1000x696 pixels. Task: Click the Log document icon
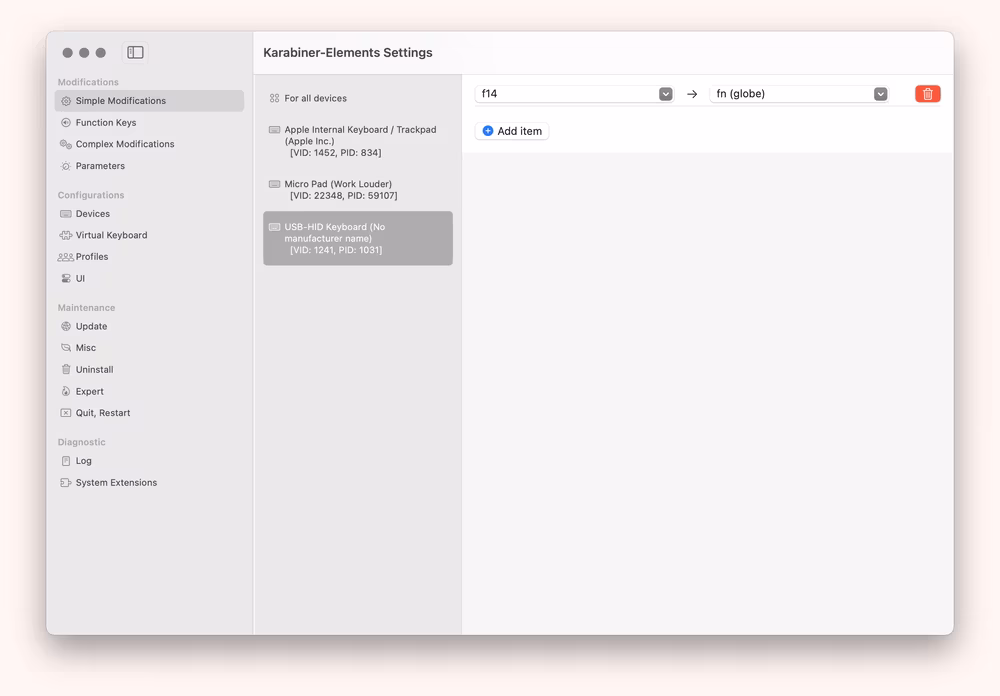click(66, 461)
